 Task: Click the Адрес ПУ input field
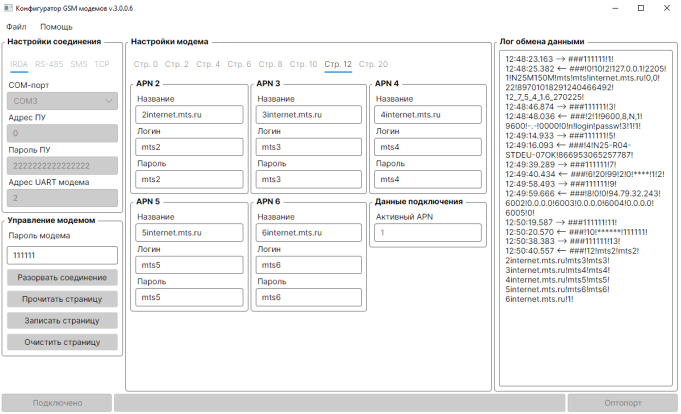[x=62, y=133]
